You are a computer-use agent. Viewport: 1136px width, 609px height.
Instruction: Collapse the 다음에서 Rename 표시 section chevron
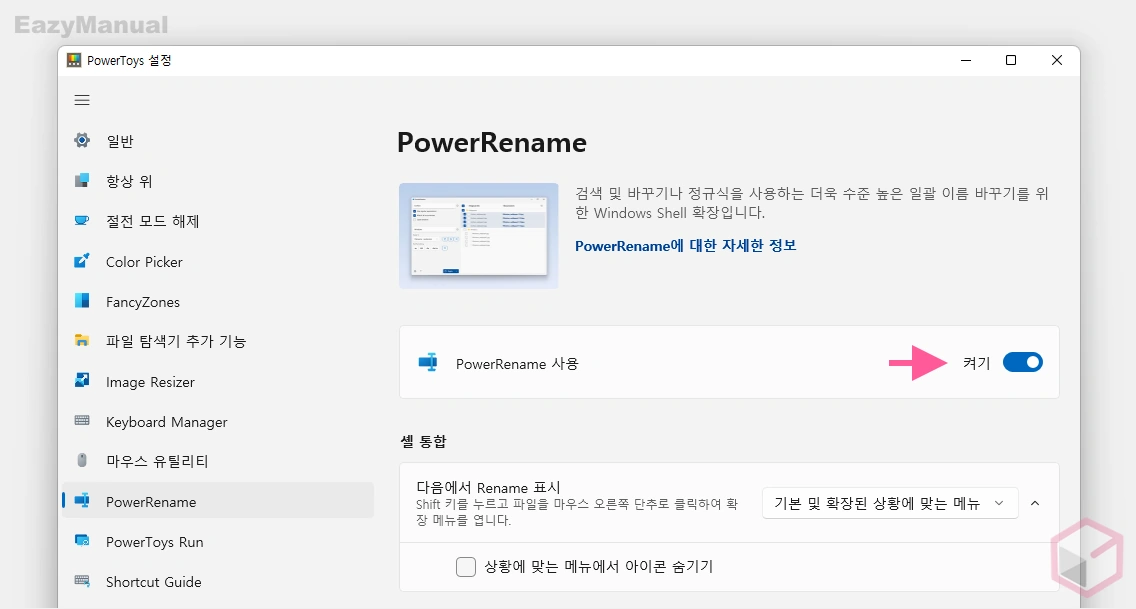coord(1035,503)
